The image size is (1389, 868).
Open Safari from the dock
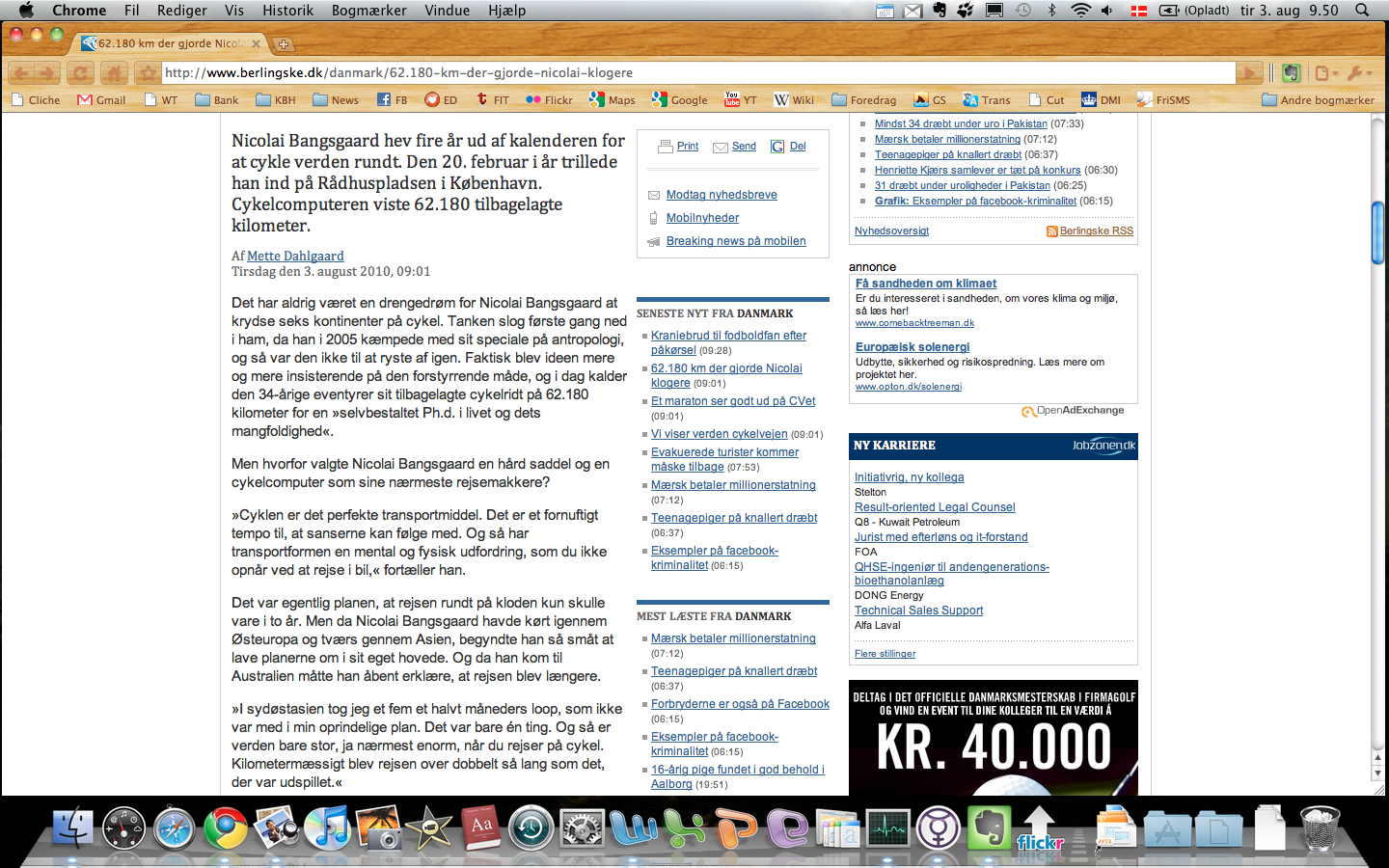click(x=175, y=827)
